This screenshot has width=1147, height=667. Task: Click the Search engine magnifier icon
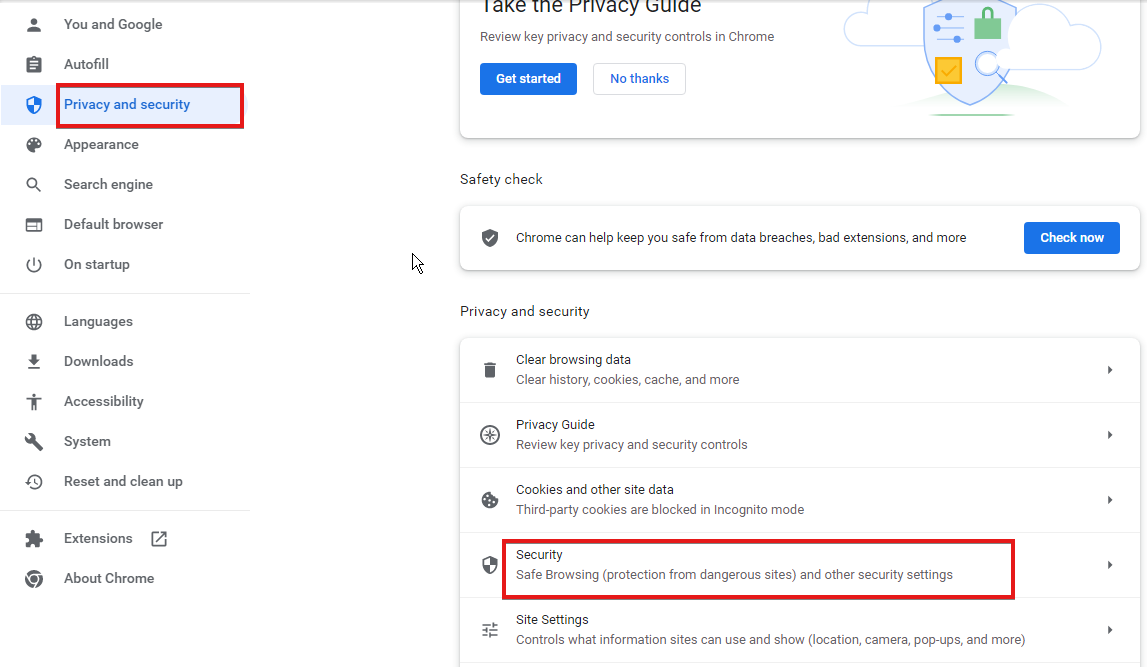point(34,184)
